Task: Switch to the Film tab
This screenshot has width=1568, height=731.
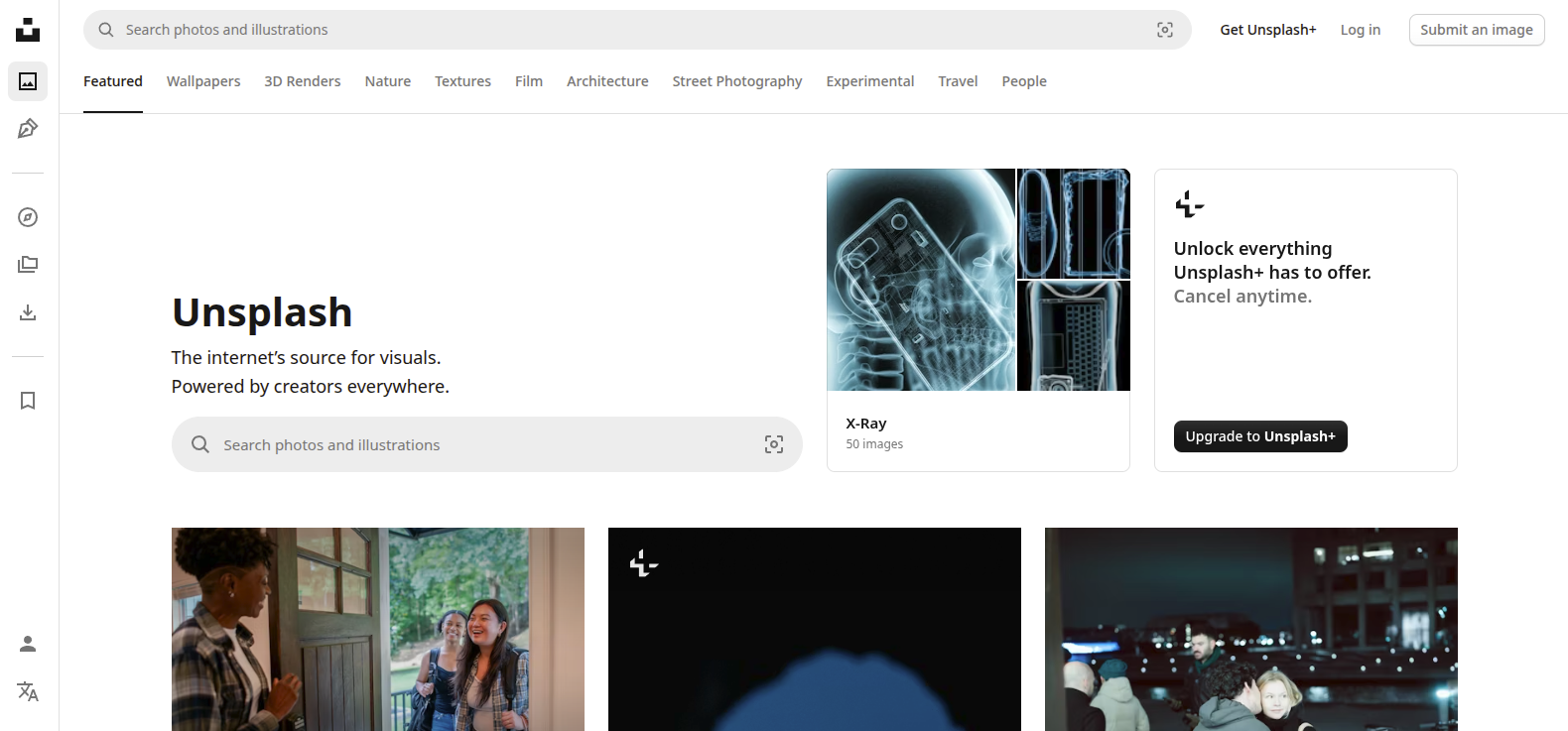Action: [529, 81]
